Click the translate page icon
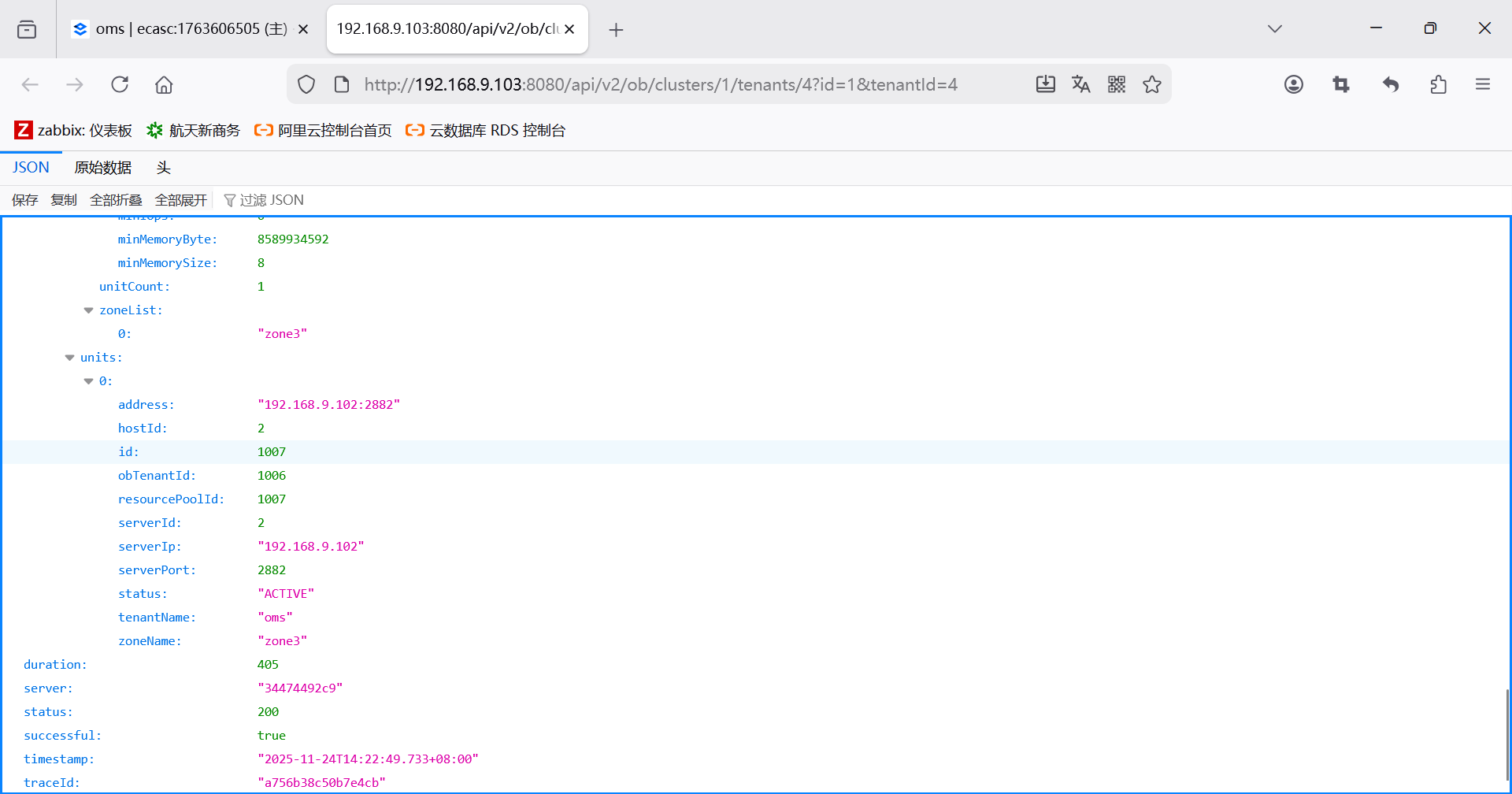 tap(1081, 84)
